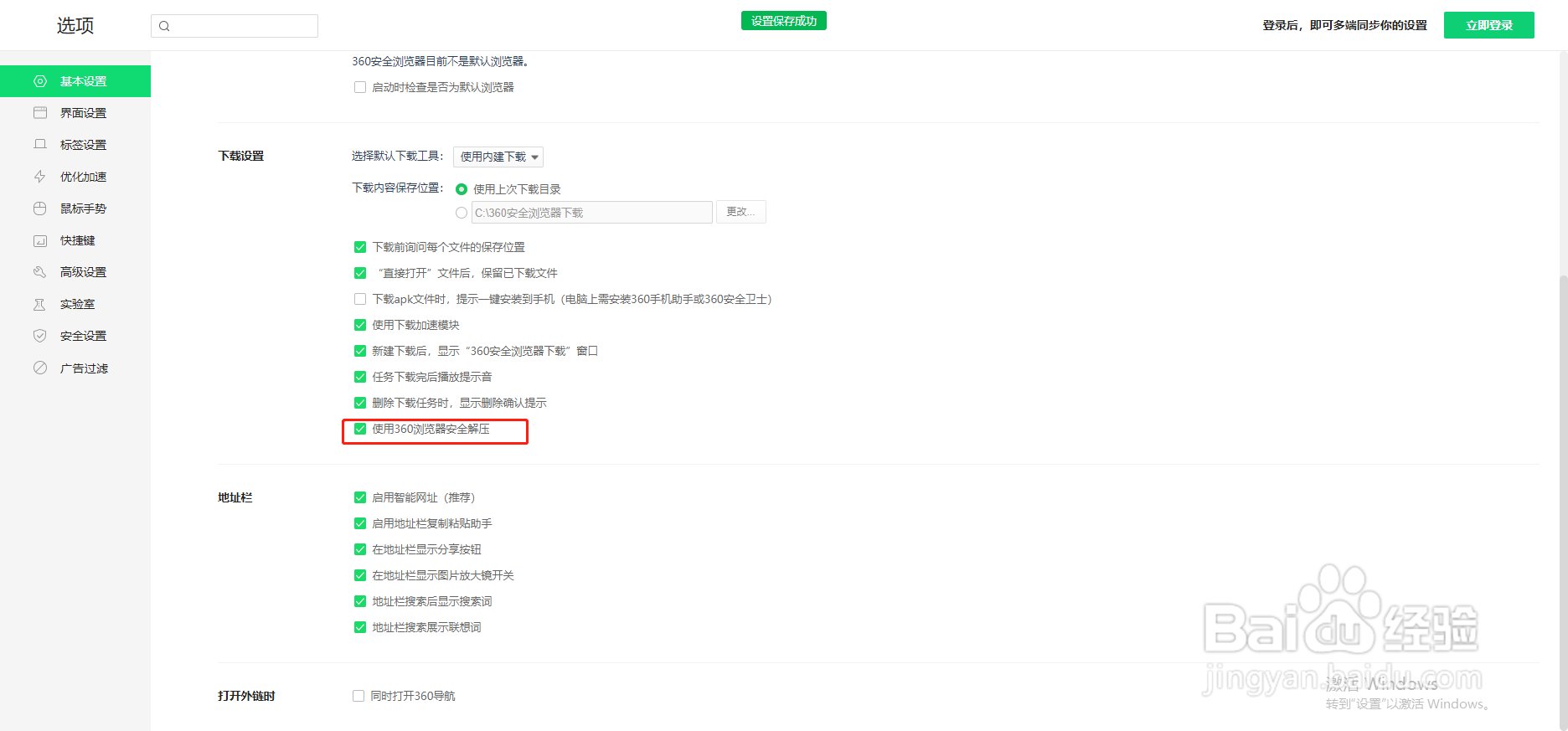Click the 标签设置 tab icon
This screenshot has width=1568, height=731.
pyautogui.click(x=39, y=145)
